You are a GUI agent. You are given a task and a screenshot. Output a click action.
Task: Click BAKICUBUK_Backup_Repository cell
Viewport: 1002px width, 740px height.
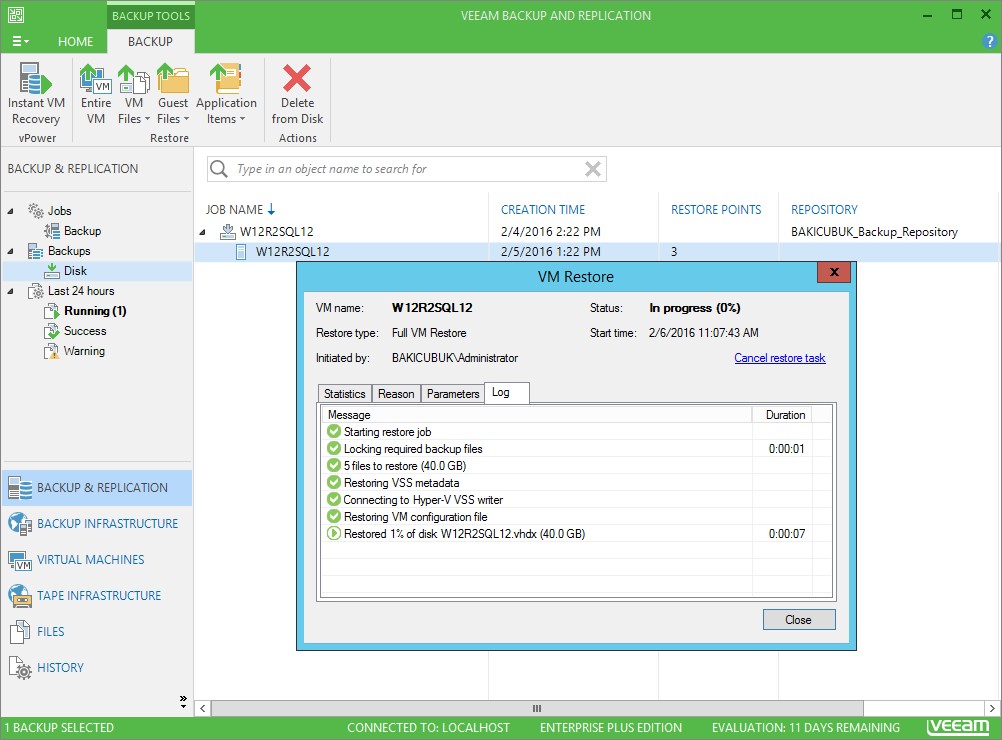pos(874,231)
